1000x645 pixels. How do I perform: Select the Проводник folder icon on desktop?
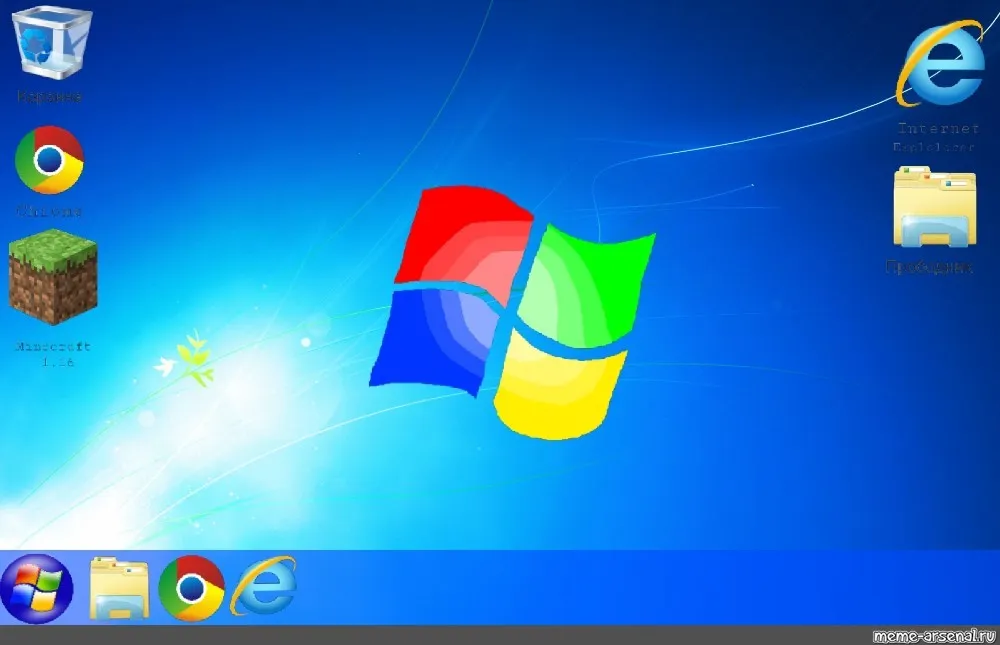click(934, 207)
